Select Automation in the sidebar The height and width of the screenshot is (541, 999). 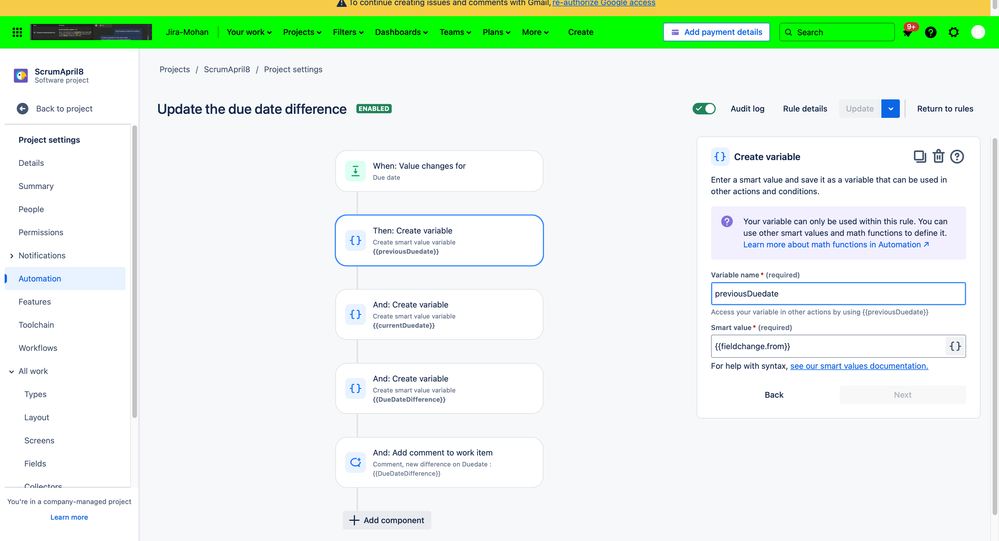(65, 278)
